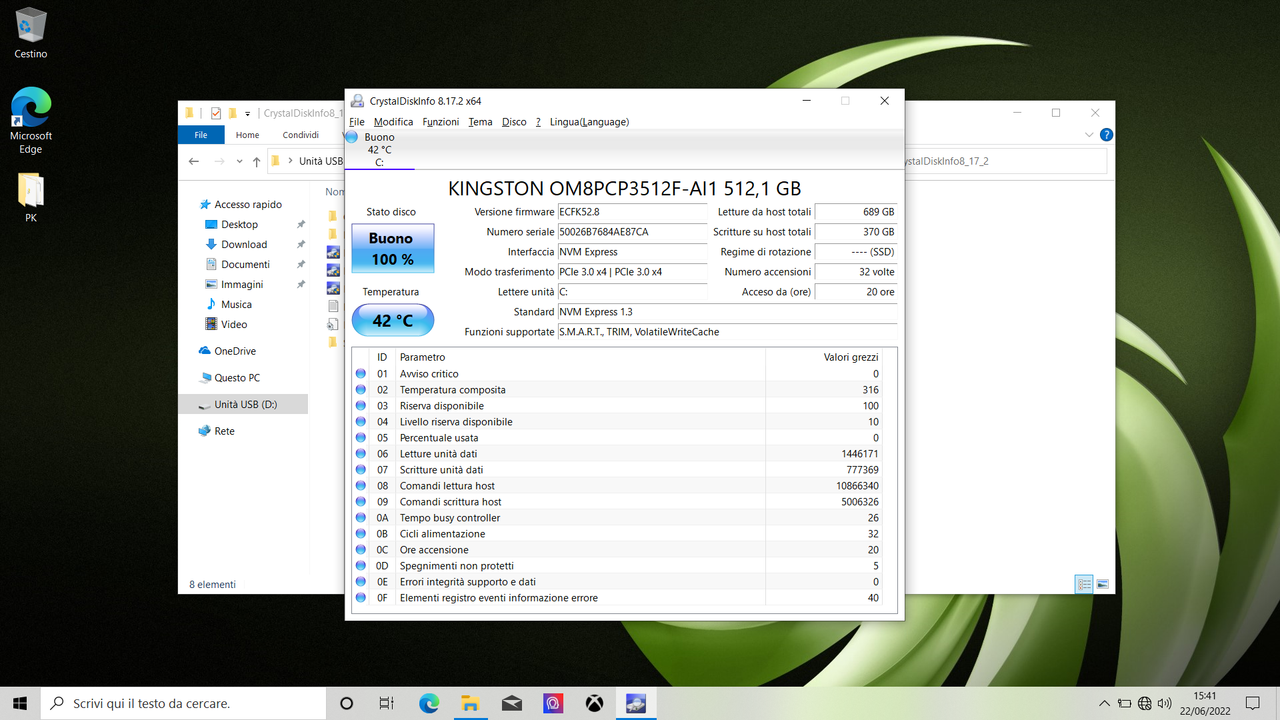Image resolution: width=1280 pixels, height=720 pixels.
Task: Click the blue dot next to Temperatura composita
Action: click(x=361, y=390)
